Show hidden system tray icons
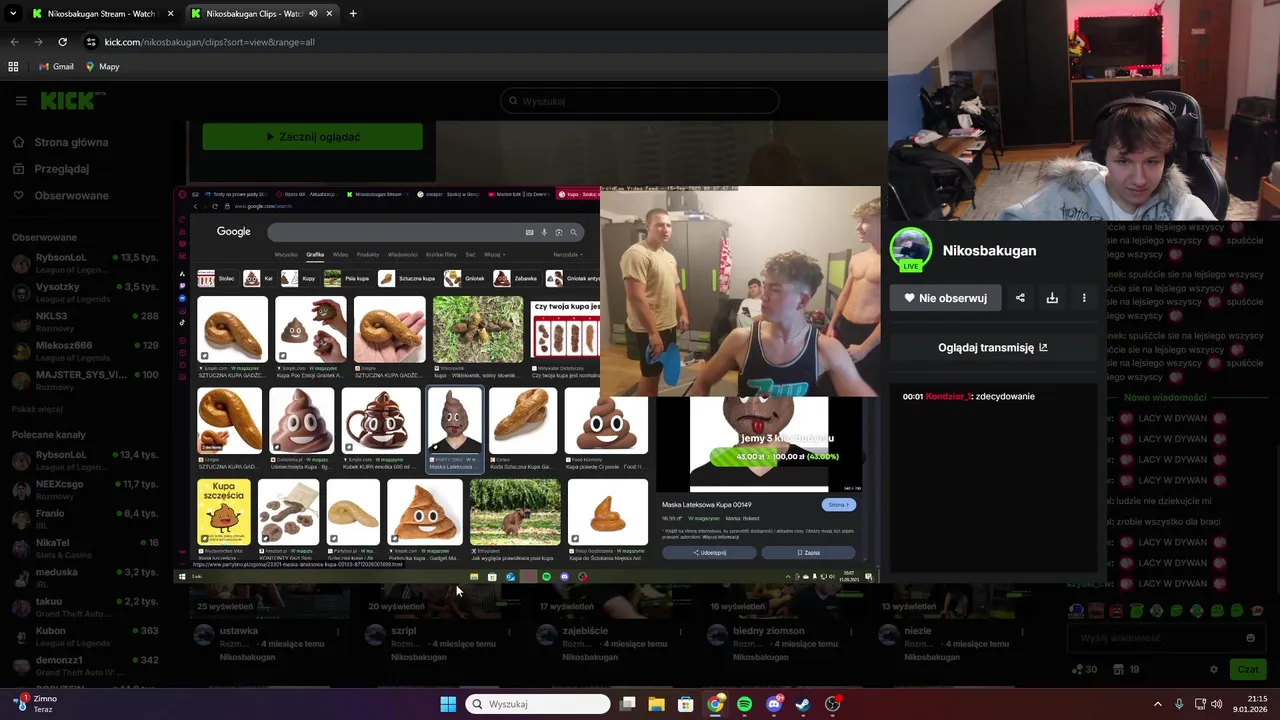The image size is (1280, 720). click(x=1158, y=704)
